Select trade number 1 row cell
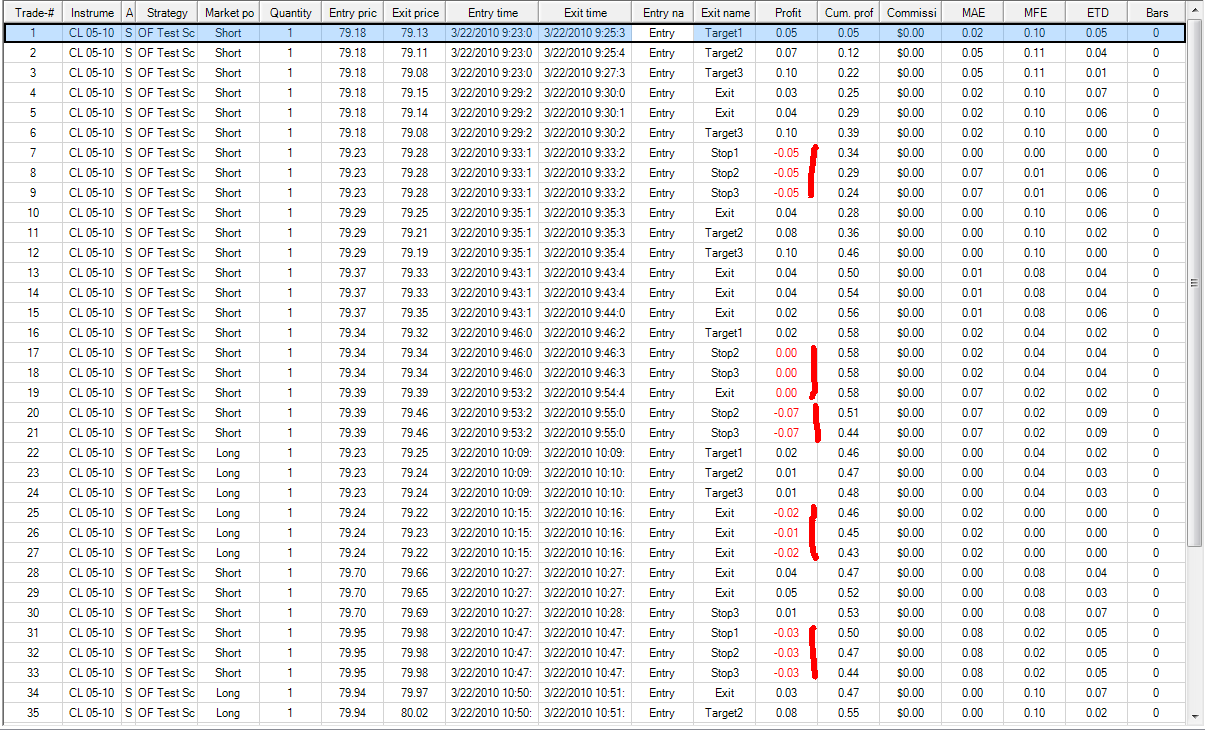 [33, 33]
